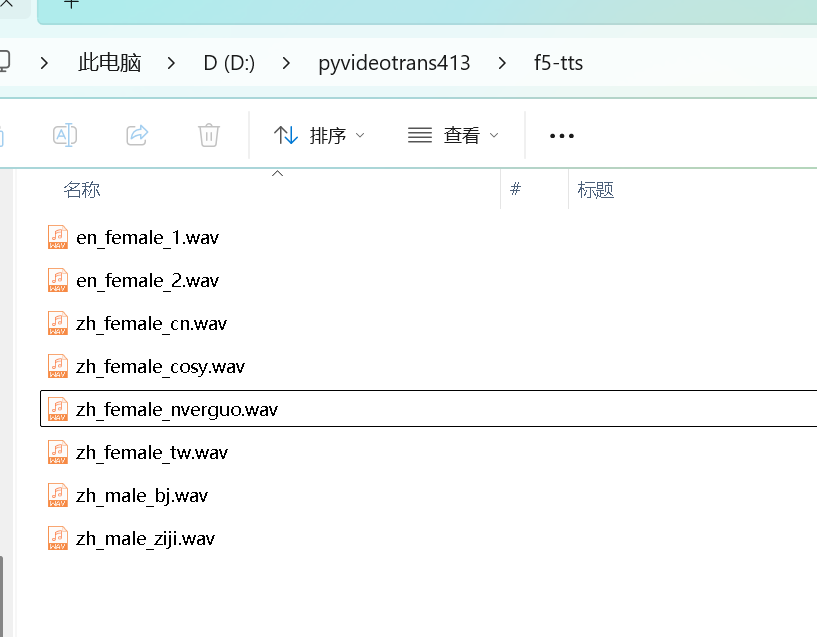Navigate to pyvideotrans413 folder breadcrumb
Viewport: 817px width, 637px height.
[394, 63]
